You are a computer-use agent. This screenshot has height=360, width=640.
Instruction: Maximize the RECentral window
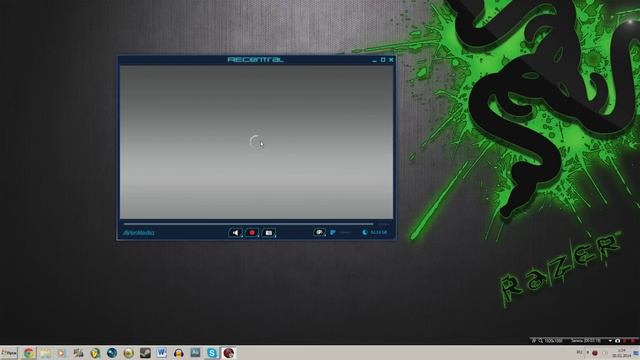pyautogui.click(x=383, y=60)
